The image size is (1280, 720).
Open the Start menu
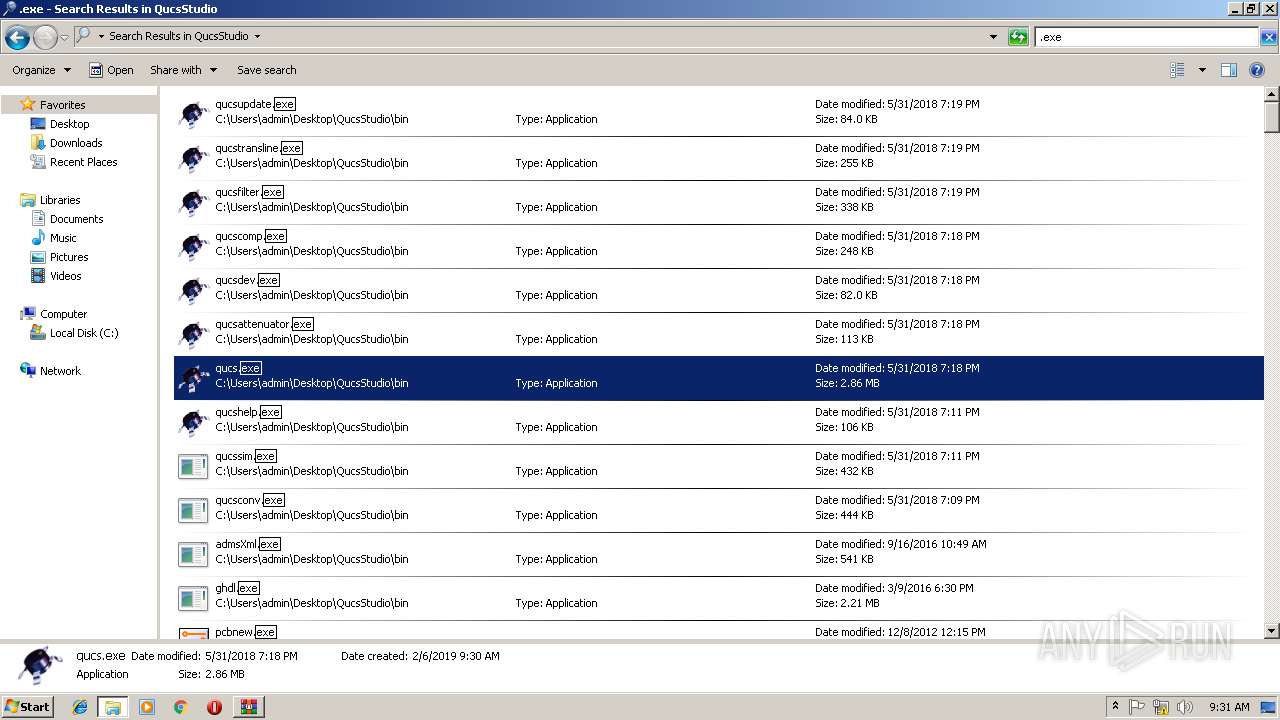[x=28, y=706]
